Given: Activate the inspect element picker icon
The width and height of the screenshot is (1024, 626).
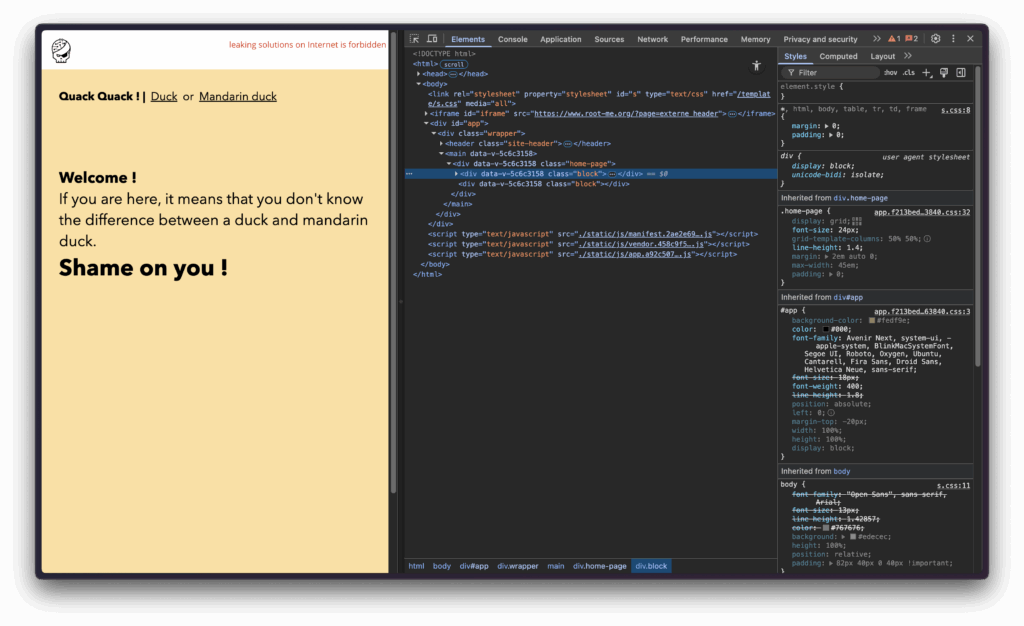Looking at the screenshot, I should (415, 39).
